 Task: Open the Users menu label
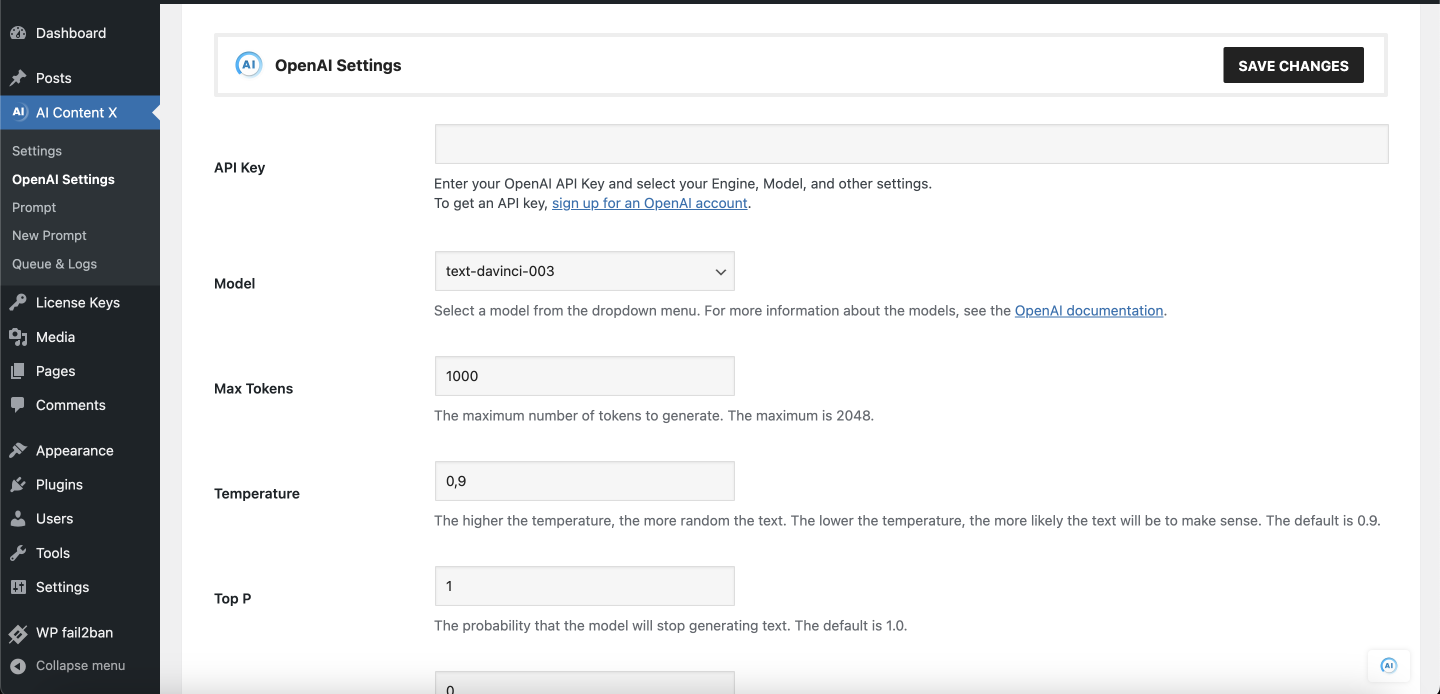(x=55, y=519)
